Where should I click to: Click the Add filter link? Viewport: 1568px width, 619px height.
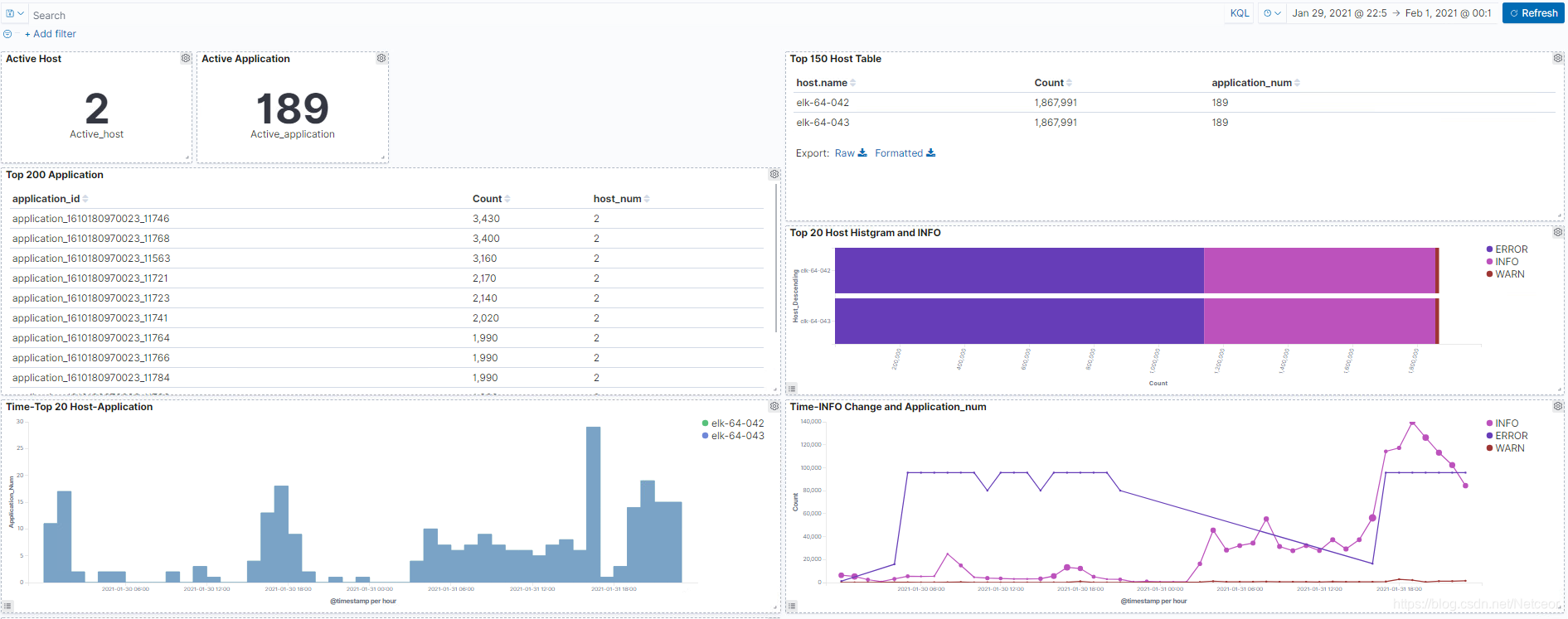click(x=51, y=34)
